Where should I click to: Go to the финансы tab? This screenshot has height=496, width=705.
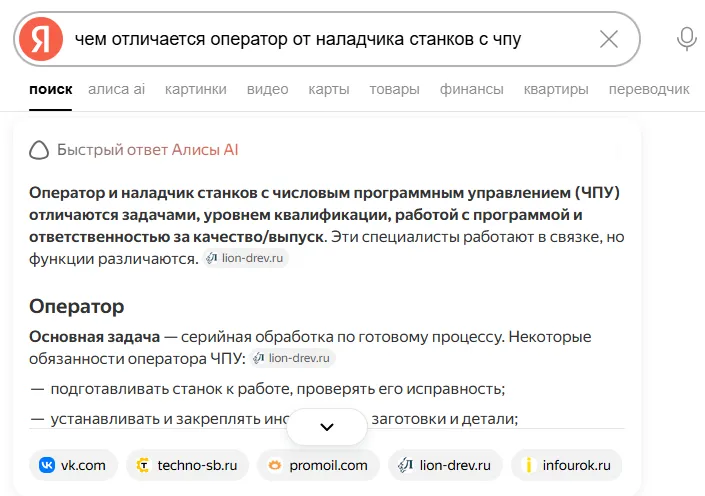click(x=472, y=89)
